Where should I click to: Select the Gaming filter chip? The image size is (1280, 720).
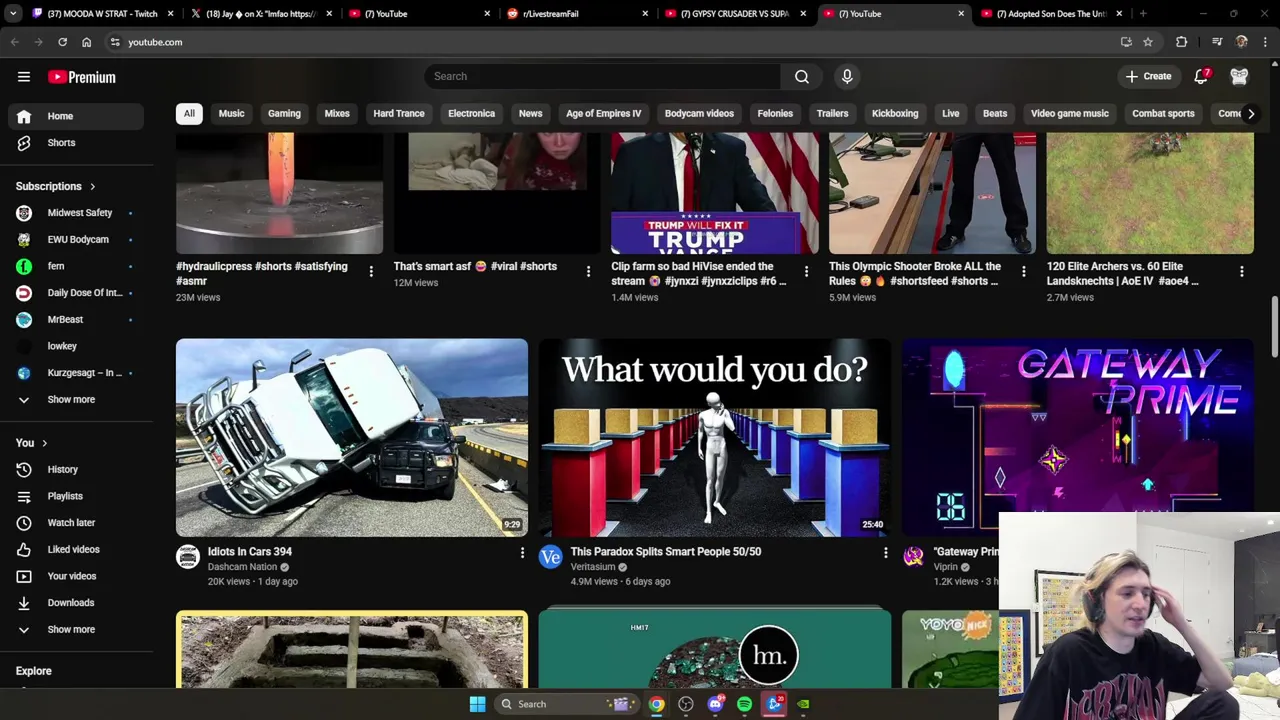[x=284, y=113]
